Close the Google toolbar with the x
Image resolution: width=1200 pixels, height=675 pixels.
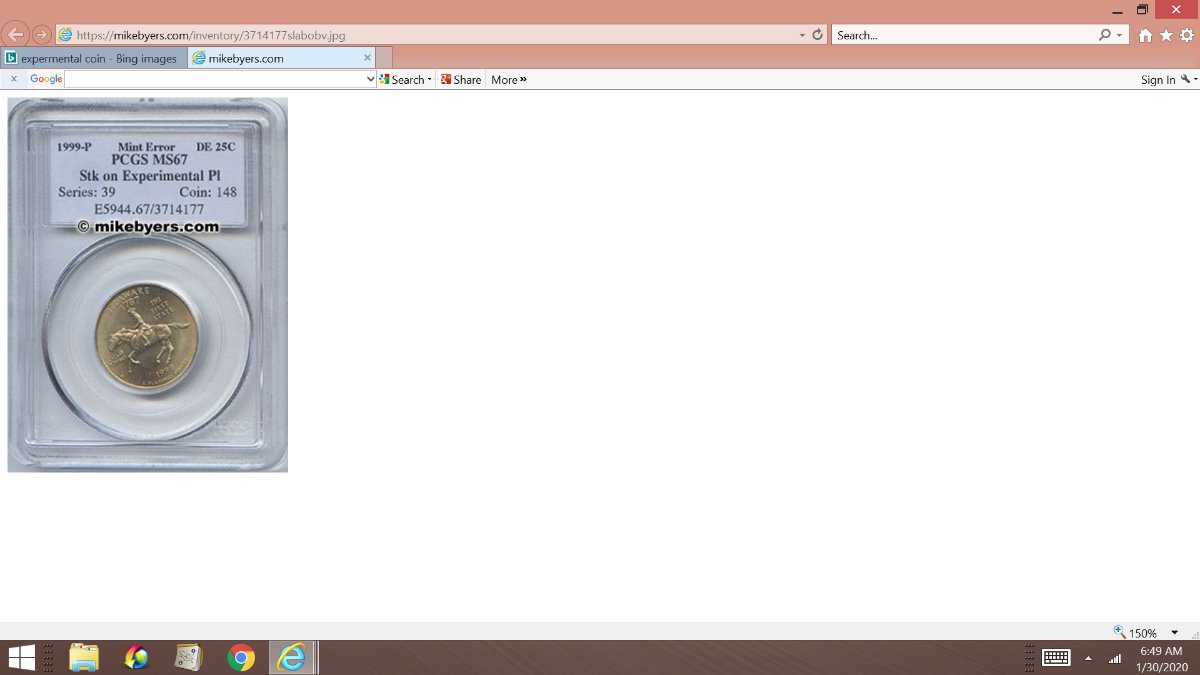click(x=13, y=79)
